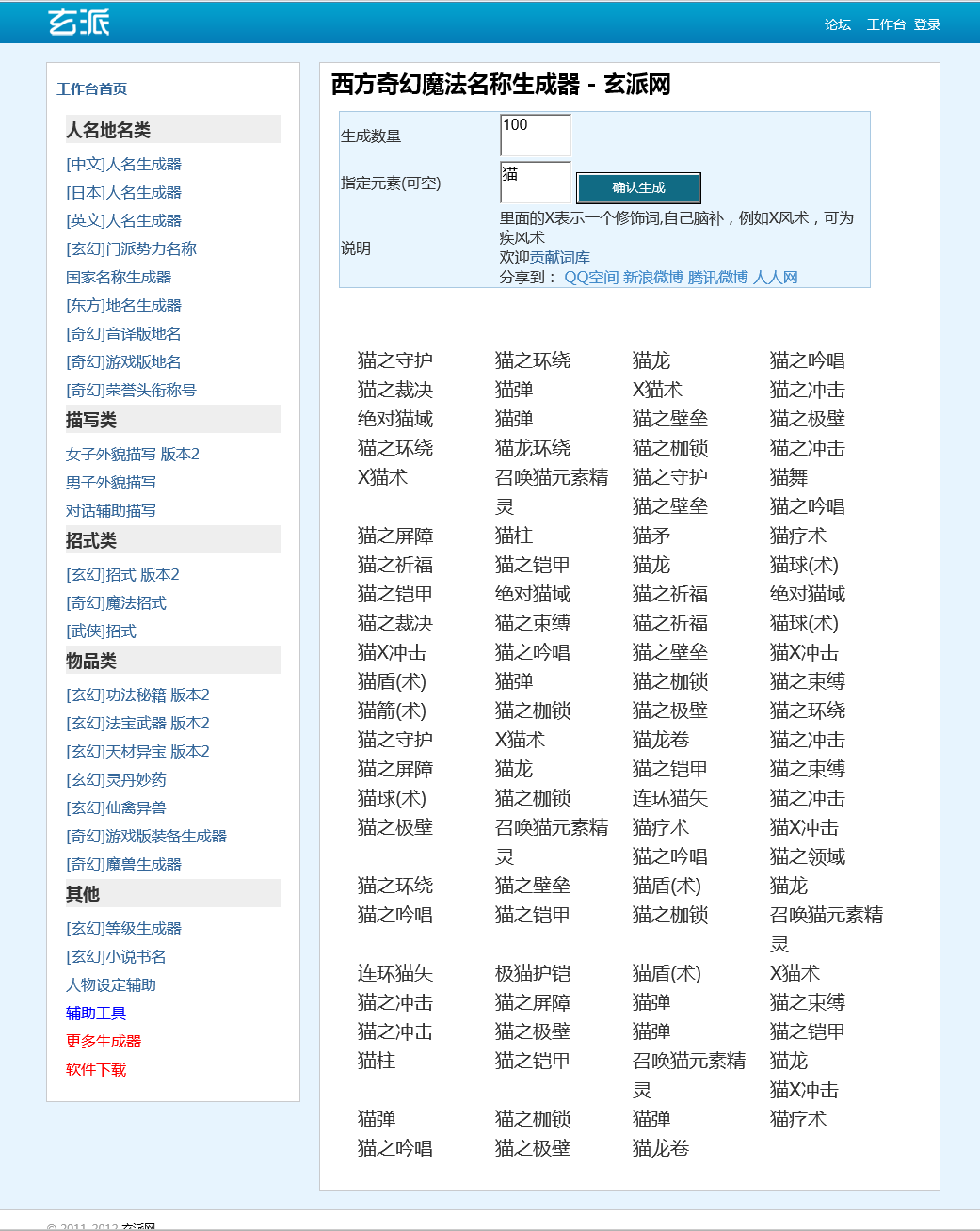Click the 登录 login link
Image resolution: width=980 pixels, height=1231 pixels.
tap(927, 24)
